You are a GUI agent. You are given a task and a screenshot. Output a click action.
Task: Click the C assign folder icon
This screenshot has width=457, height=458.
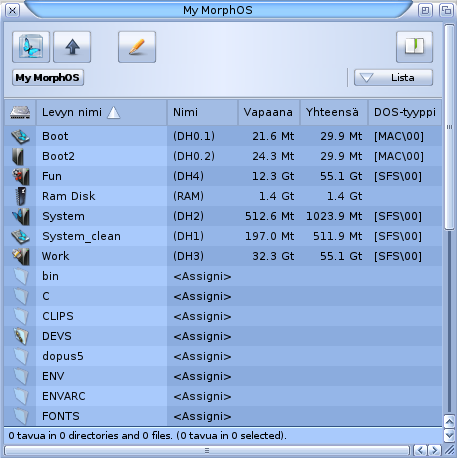(x=21, y=296)
